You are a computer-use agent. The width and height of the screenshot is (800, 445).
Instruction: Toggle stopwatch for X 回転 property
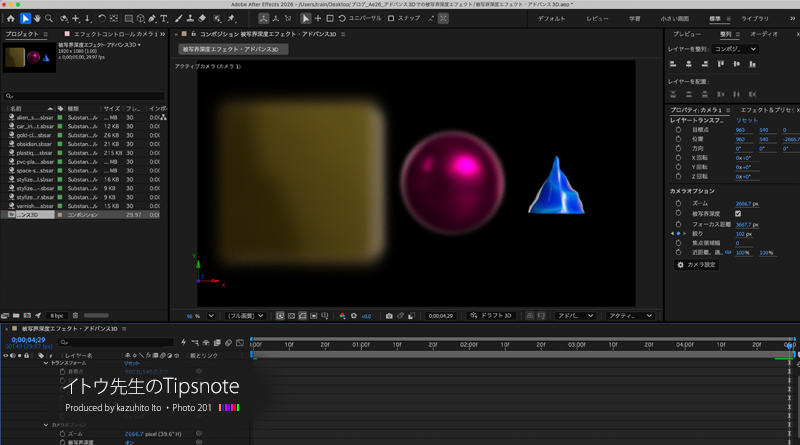[x=679, y=158]
